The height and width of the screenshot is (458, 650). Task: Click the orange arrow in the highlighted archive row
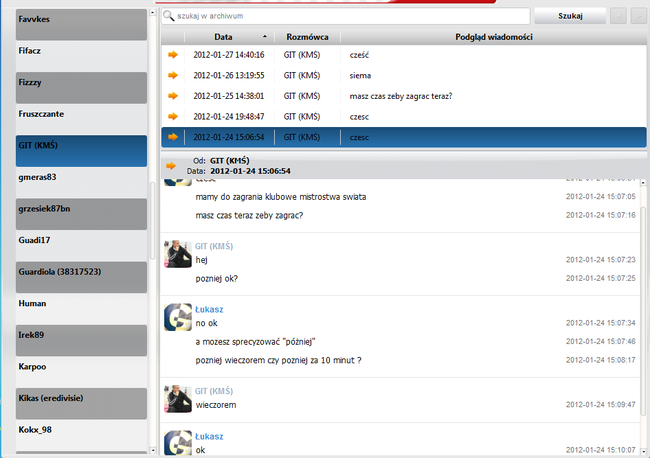click(172, 136)
